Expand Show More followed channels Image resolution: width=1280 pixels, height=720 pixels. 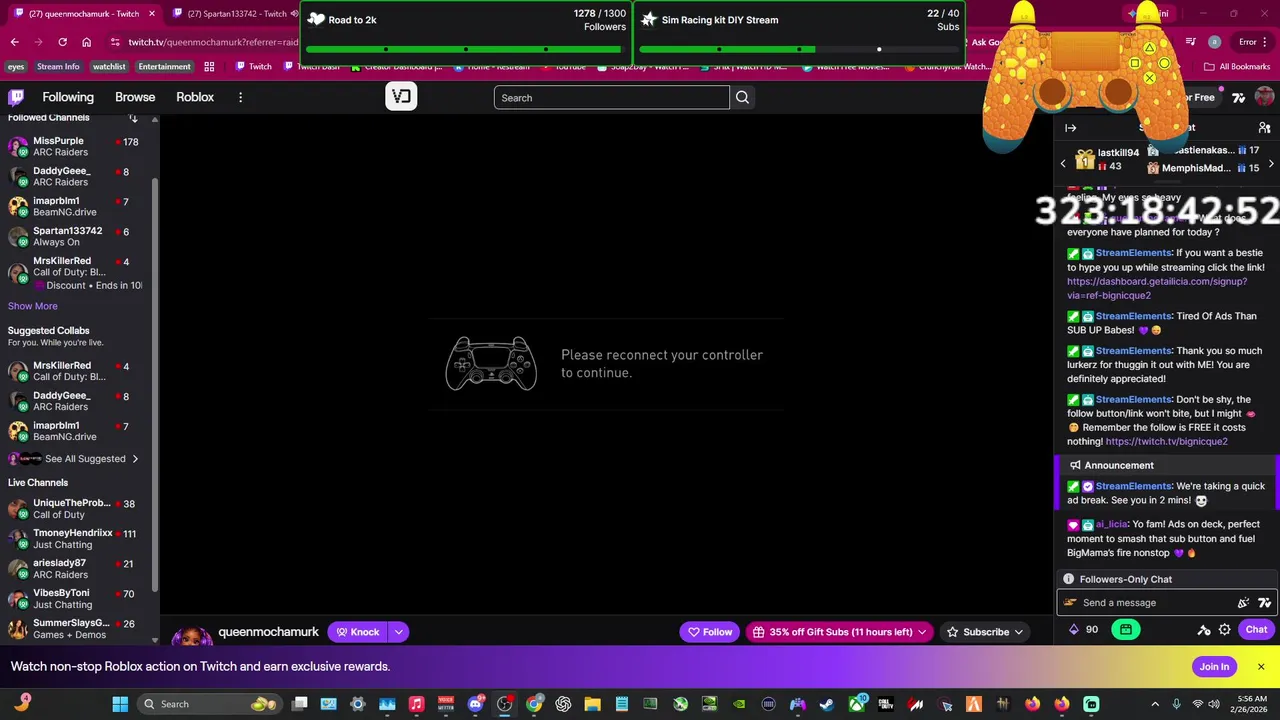[x=33, y=306]
